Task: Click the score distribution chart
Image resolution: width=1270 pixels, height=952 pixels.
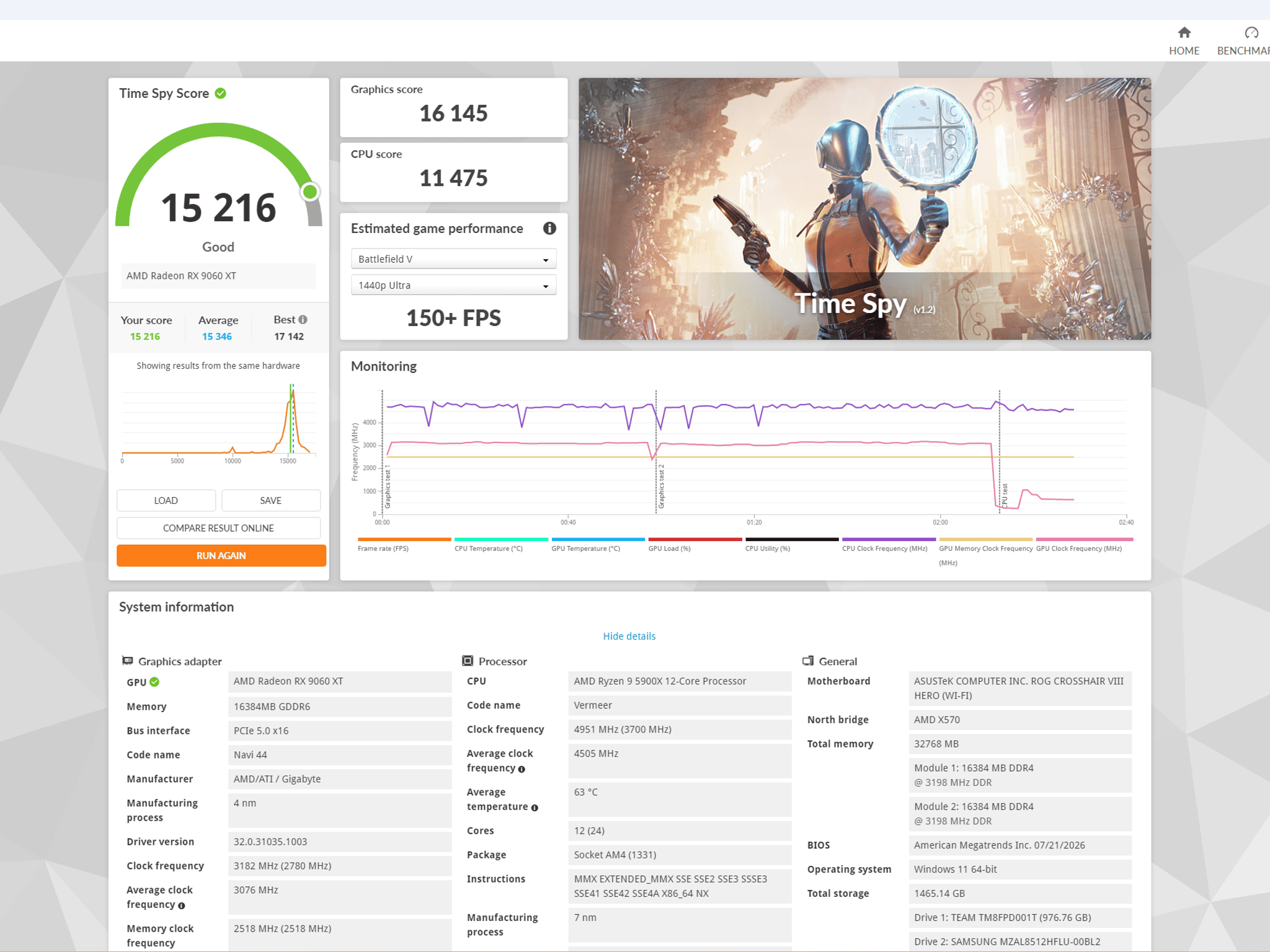Action: [x=219, y=424]
